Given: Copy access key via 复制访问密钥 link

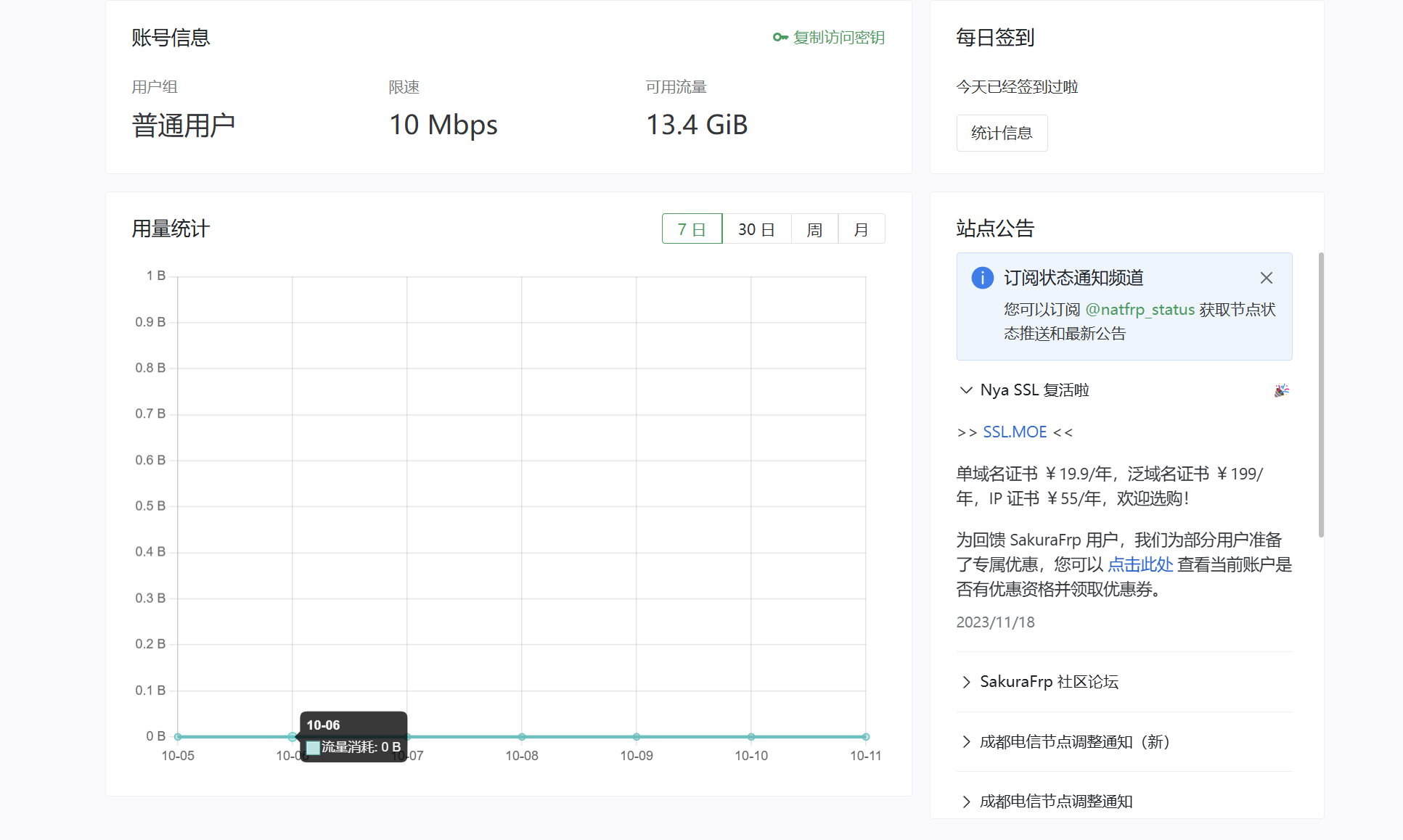Looking at the screenshot, I should click(x=838, y=37).
